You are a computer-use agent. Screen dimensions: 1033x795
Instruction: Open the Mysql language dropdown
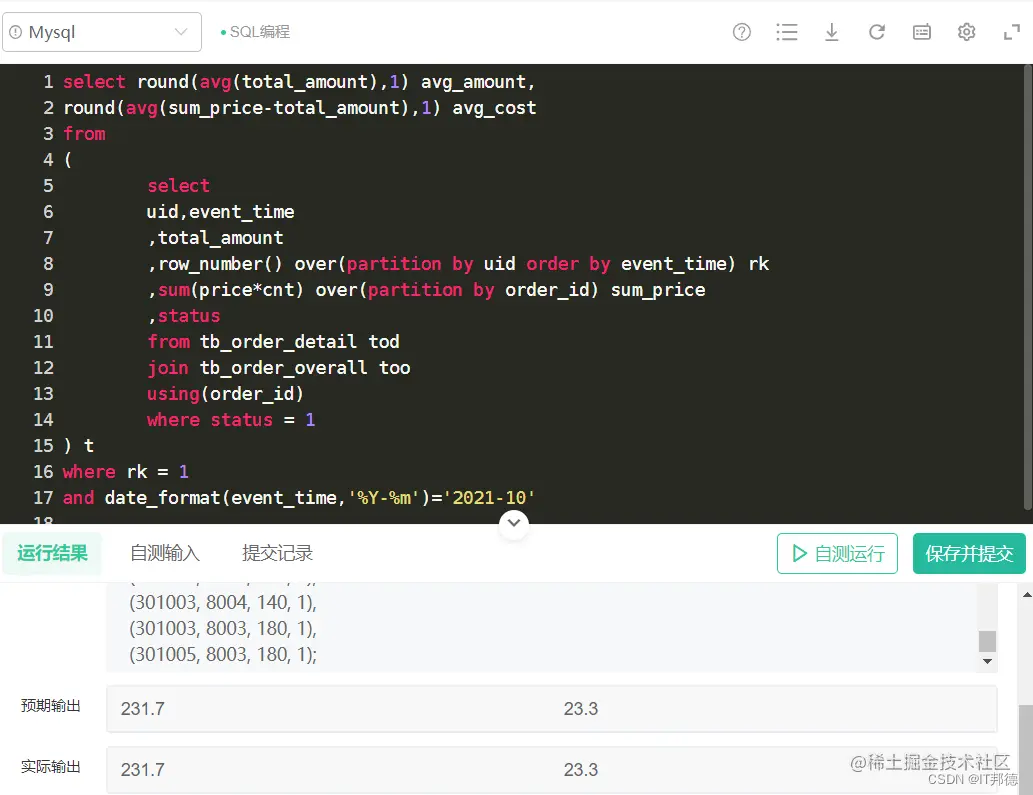[102, 32]
